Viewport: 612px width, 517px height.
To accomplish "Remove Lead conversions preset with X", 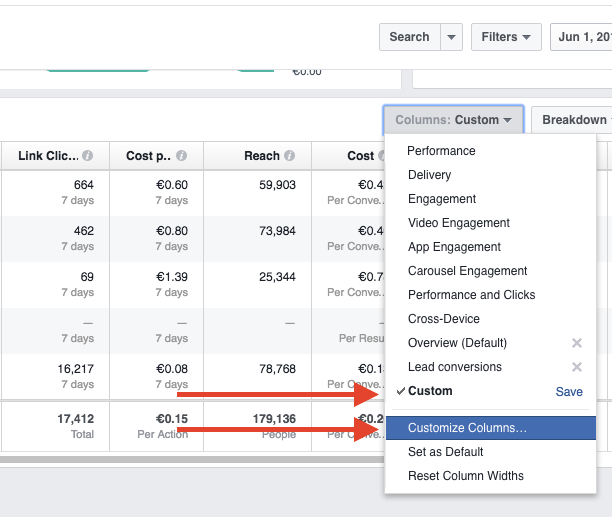I will click(x=576, y=367).
